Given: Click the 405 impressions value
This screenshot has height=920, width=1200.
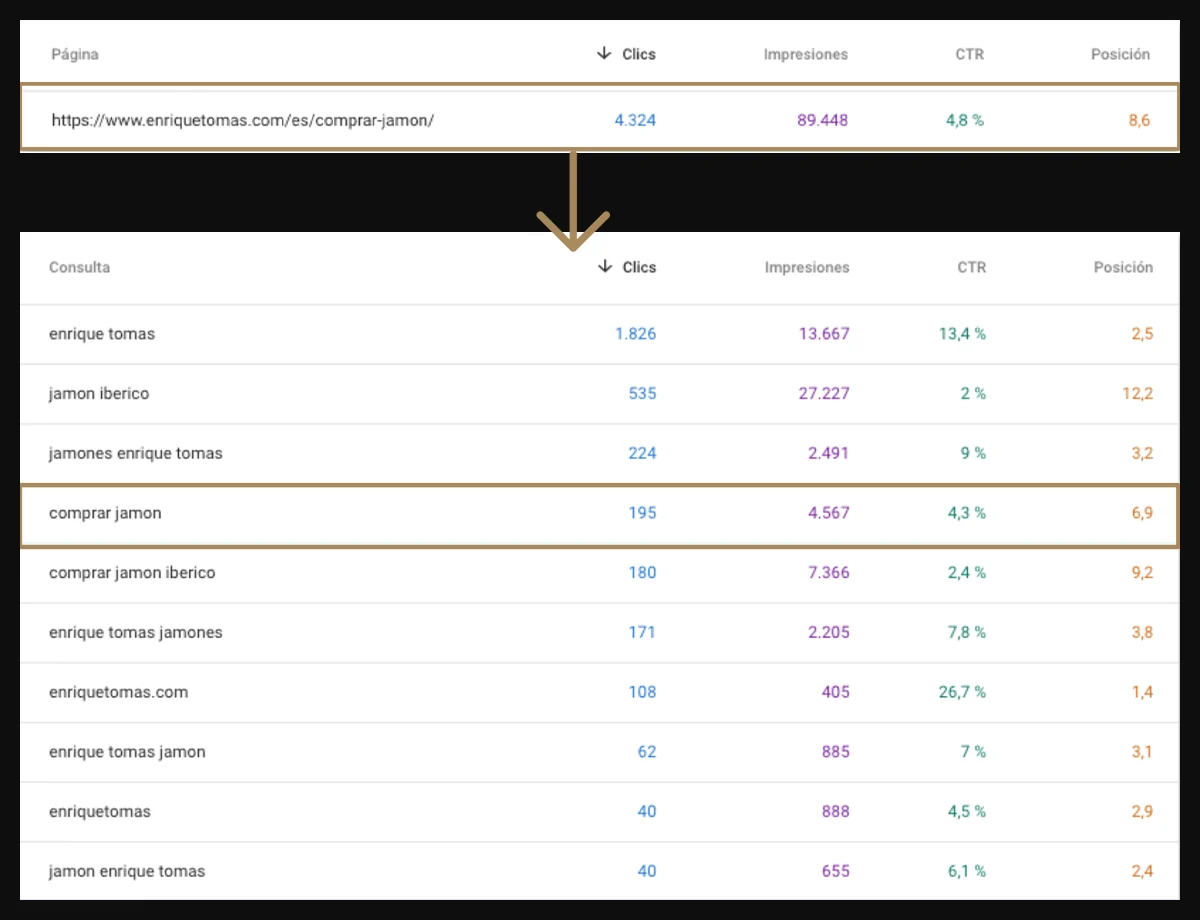Looking at the screenshot, I should 835,692.
